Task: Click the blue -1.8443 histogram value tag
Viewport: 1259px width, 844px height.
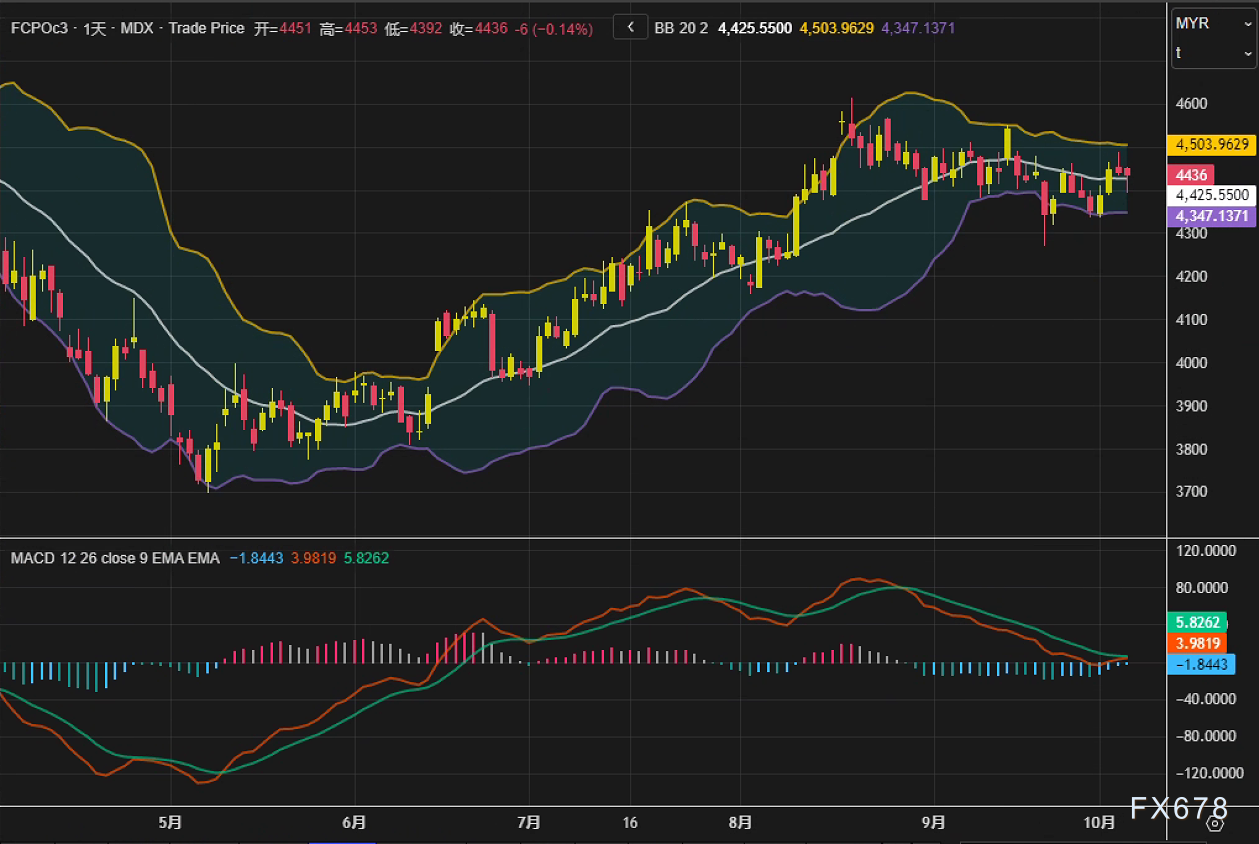Action: click(1201, 664)
